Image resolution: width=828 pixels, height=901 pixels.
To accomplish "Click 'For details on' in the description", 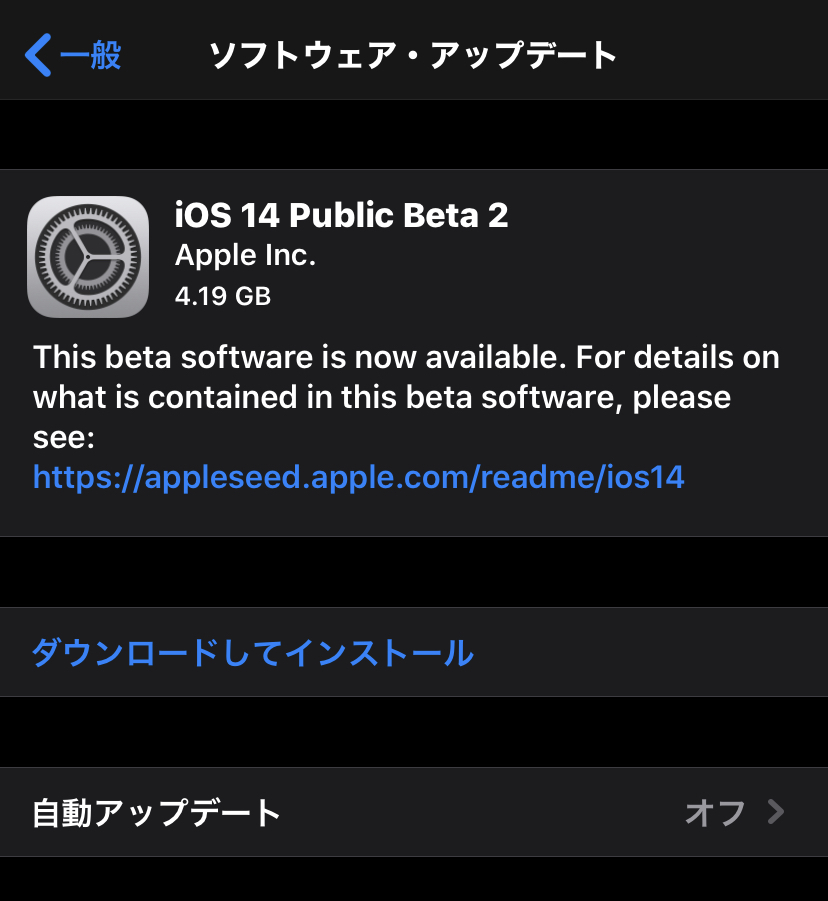I will [677, 357].
